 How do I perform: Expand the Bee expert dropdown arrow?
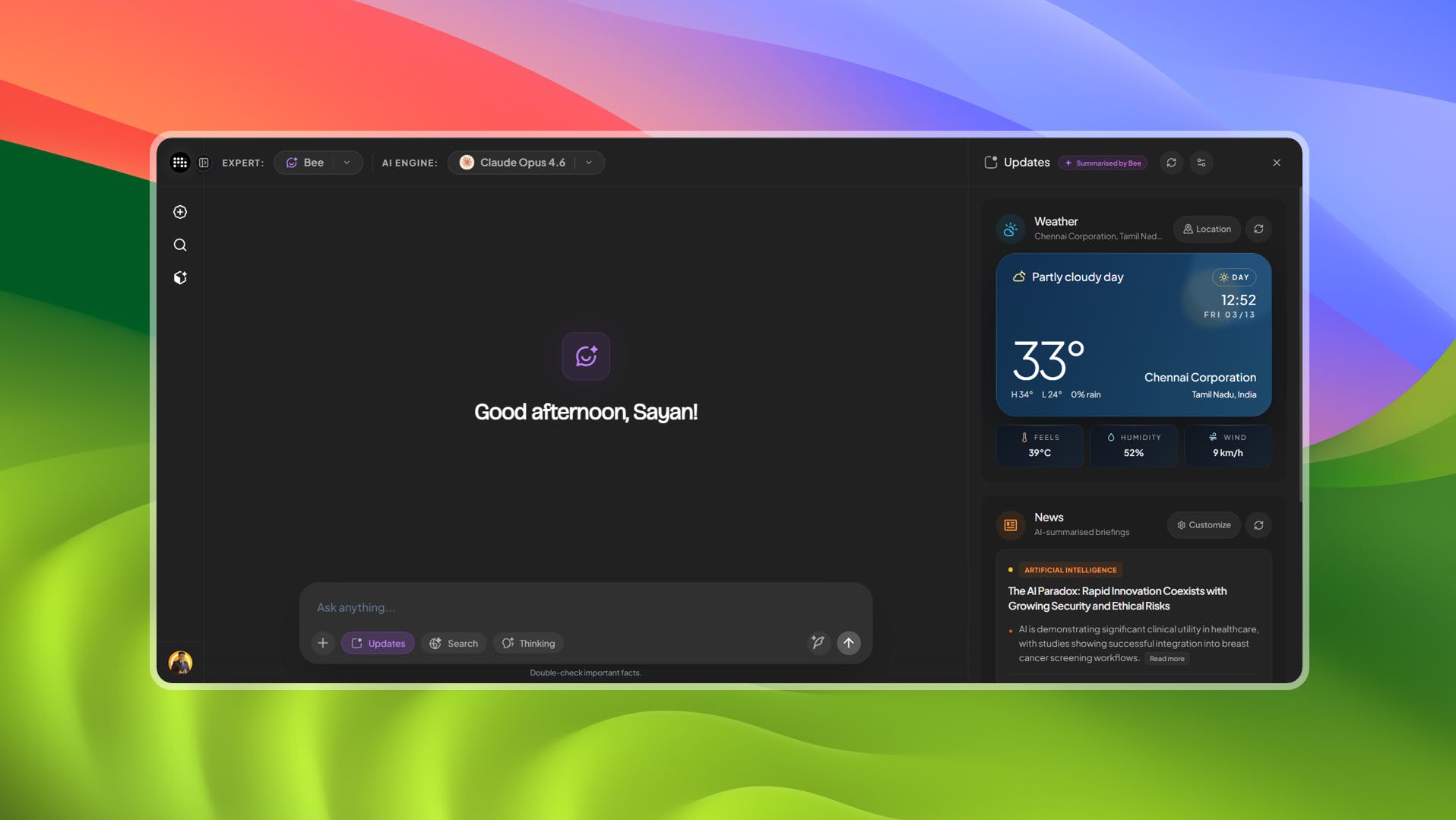pos(347,163)
